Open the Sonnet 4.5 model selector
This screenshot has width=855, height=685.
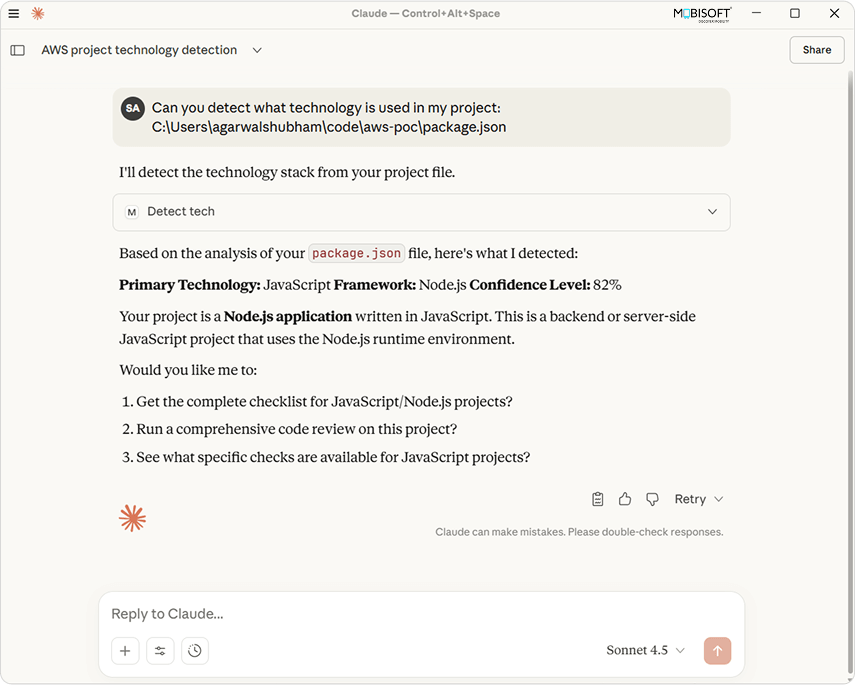point(645,650)
